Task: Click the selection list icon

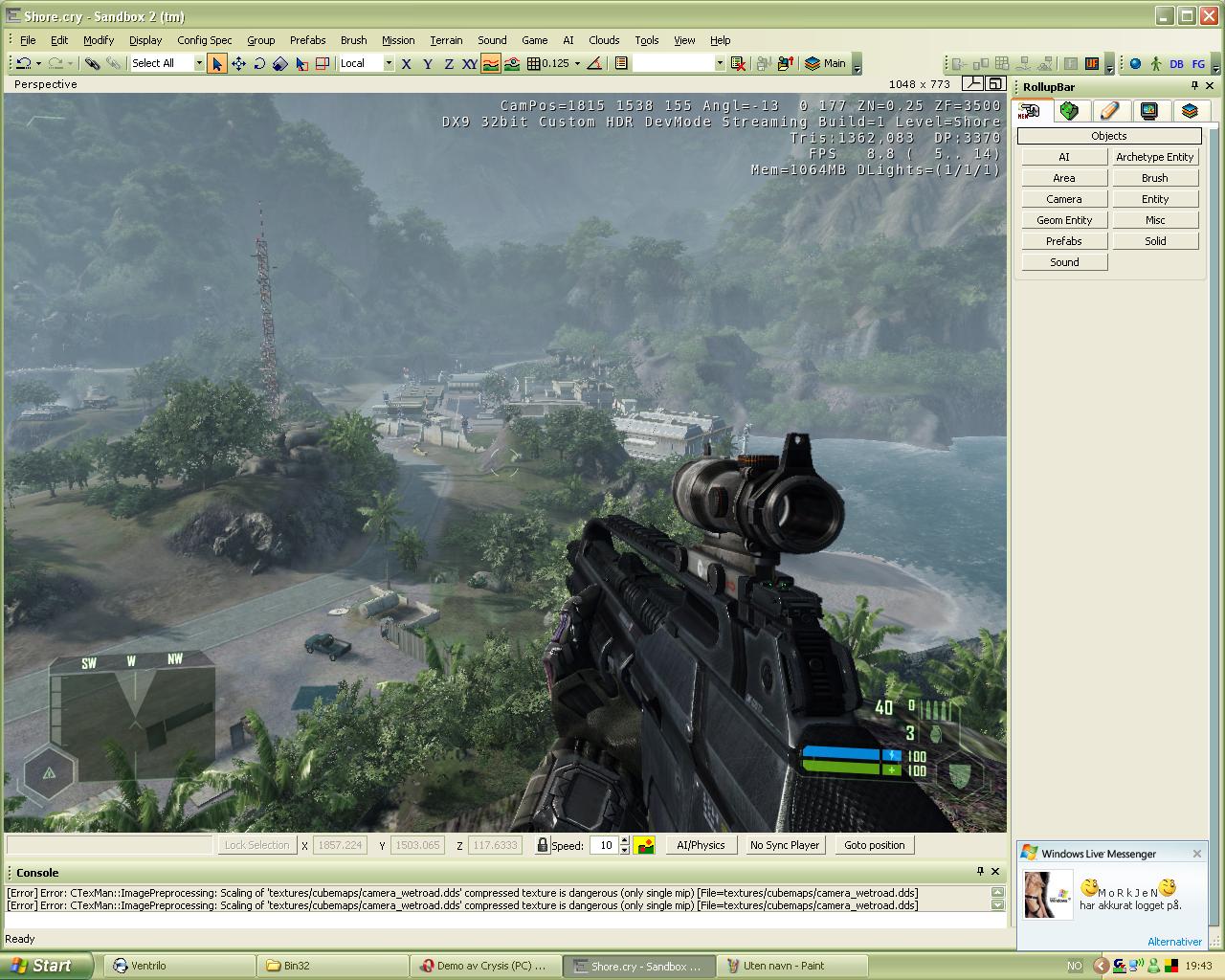Action: click(620, 63)
